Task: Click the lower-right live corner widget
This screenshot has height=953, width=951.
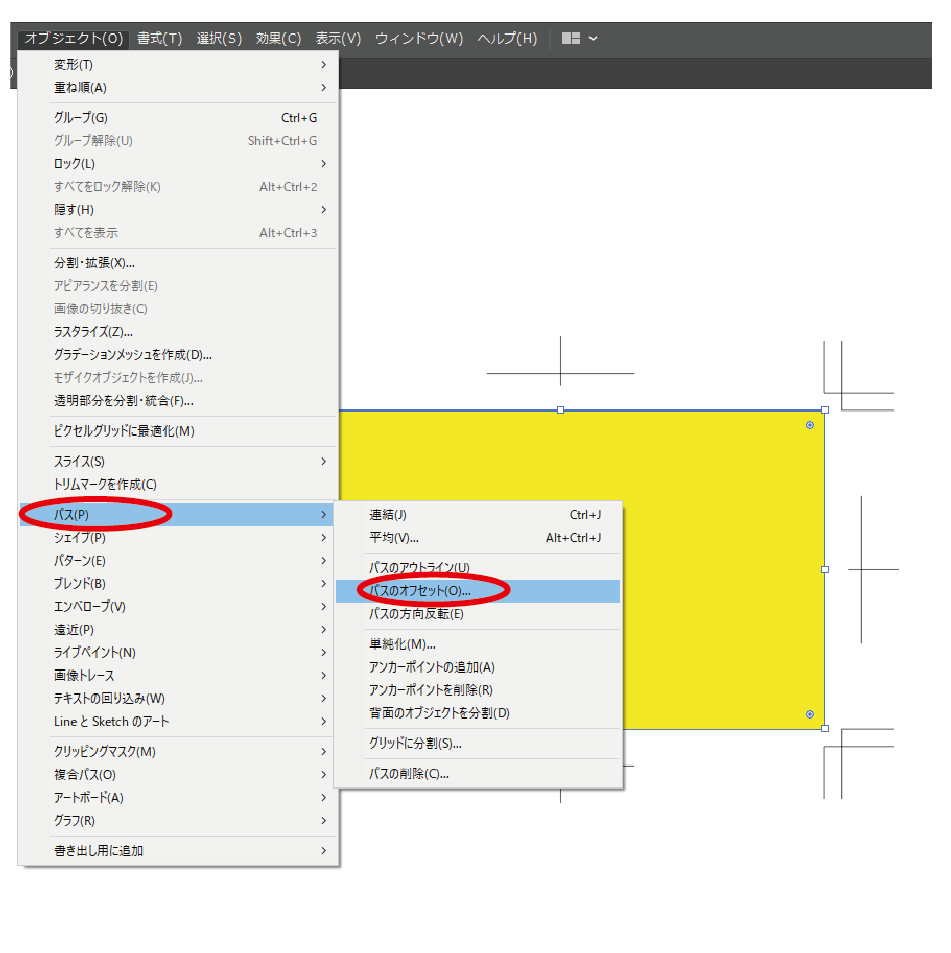Action: (810, 714)
